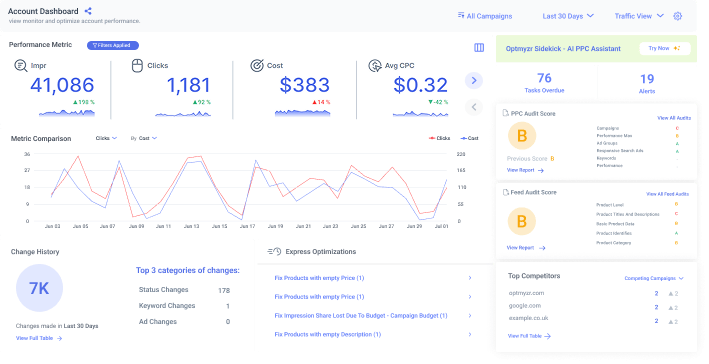The height and width of the screenshot is (364, 709).
Task: Click the Ad Changes row
Action: (184, 322)
